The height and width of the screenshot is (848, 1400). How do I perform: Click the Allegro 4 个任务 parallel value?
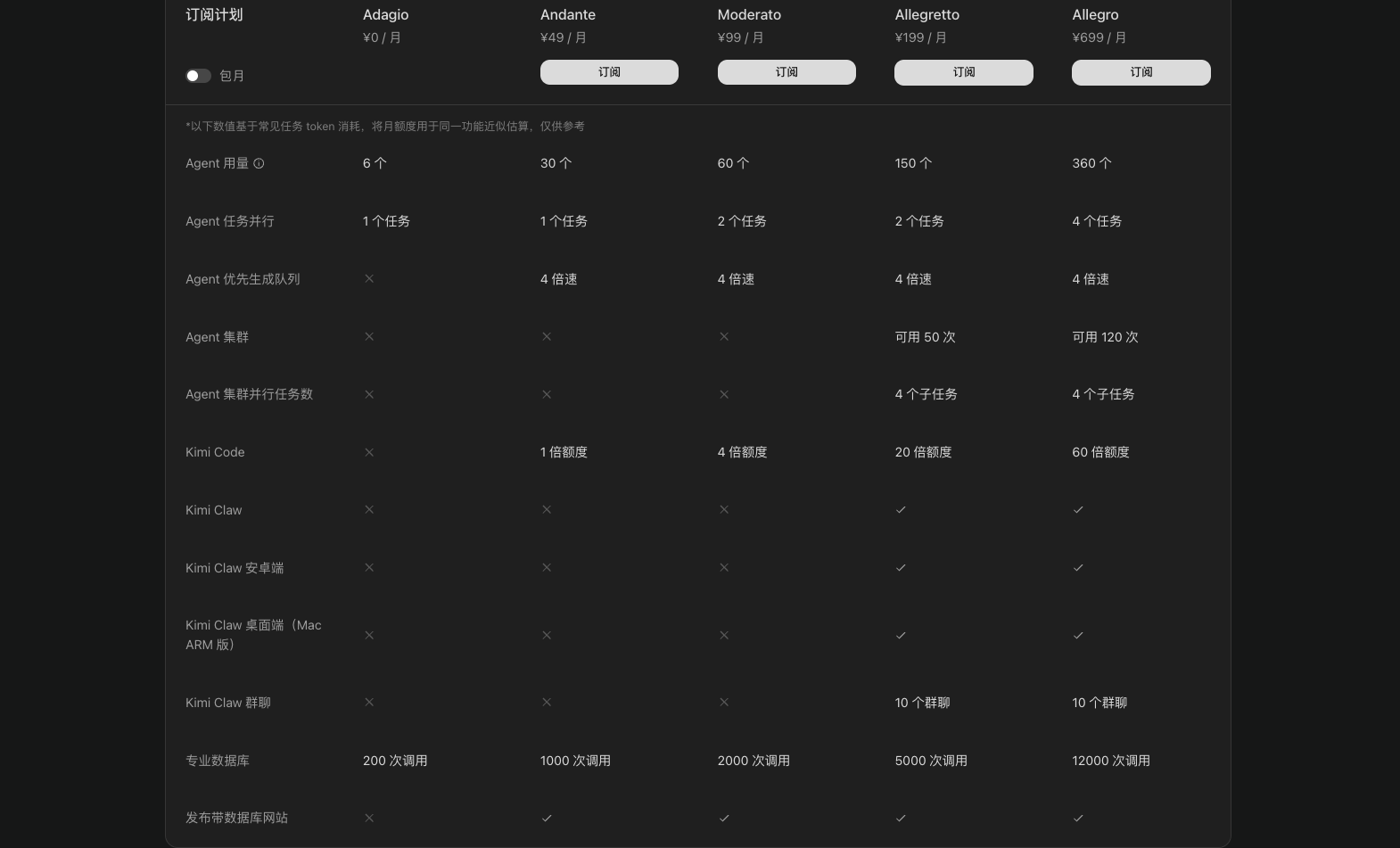pyautogui.click(x=1097, y=221)
